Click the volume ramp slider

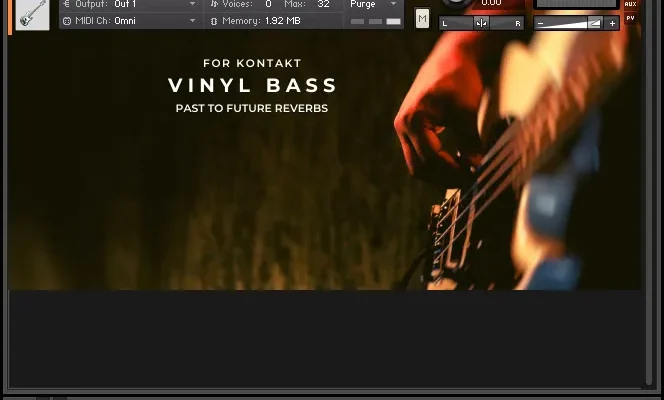(575, 23)
